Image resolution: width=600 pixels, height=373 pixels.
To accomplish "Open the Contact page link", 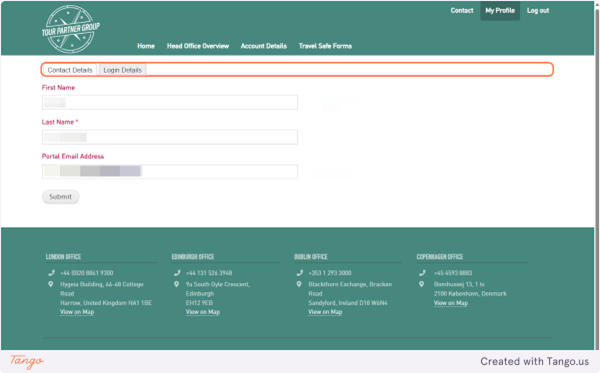I will (x=462, y=11).
